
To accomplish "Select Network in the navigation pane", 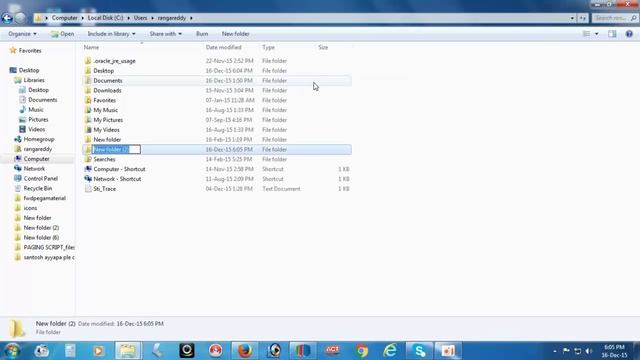I will pyautogui.click(x=34, y=169).
